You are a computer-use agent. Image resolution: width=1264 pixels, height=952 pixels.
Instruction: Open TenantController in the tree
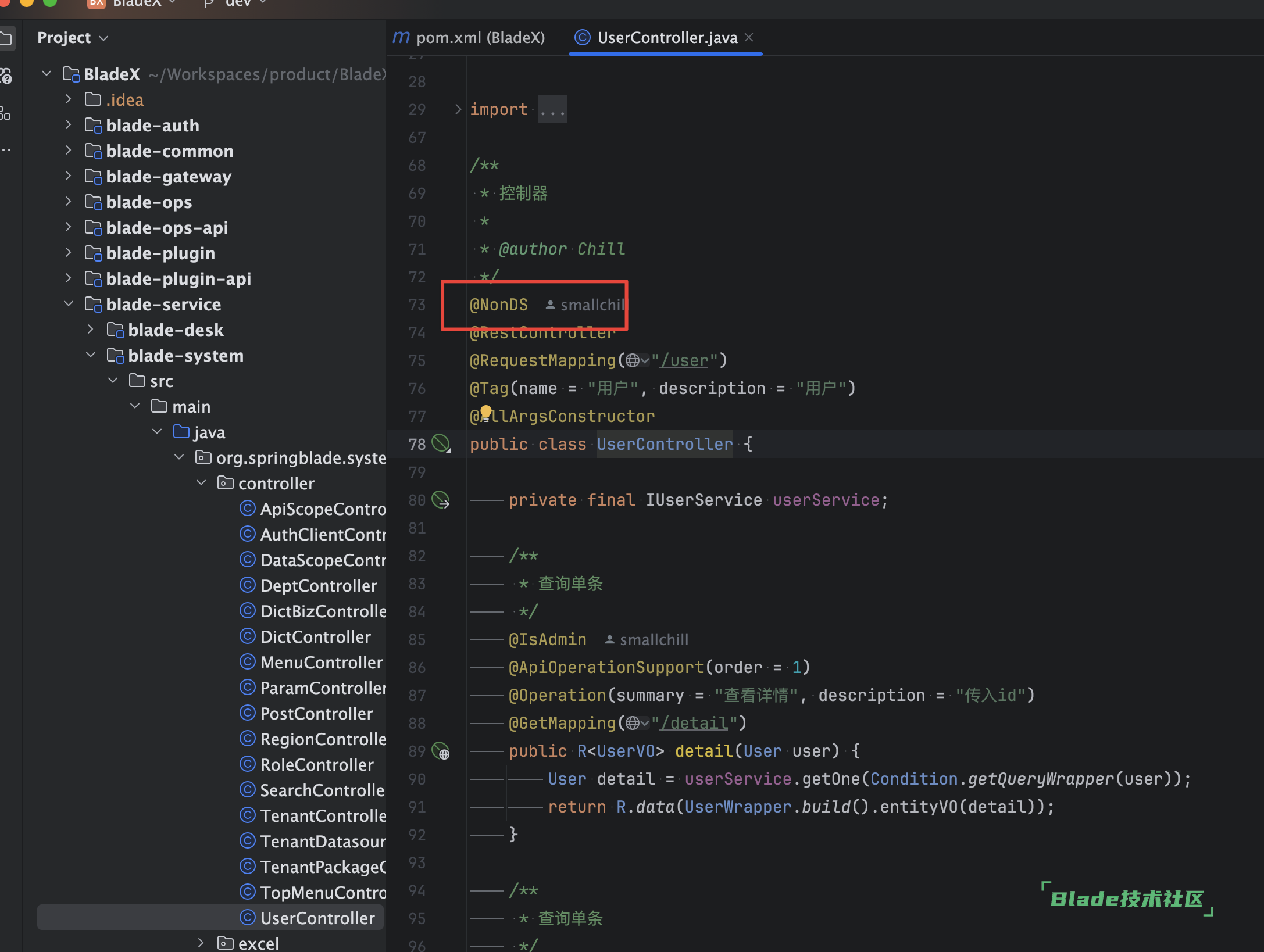(313, 816)
